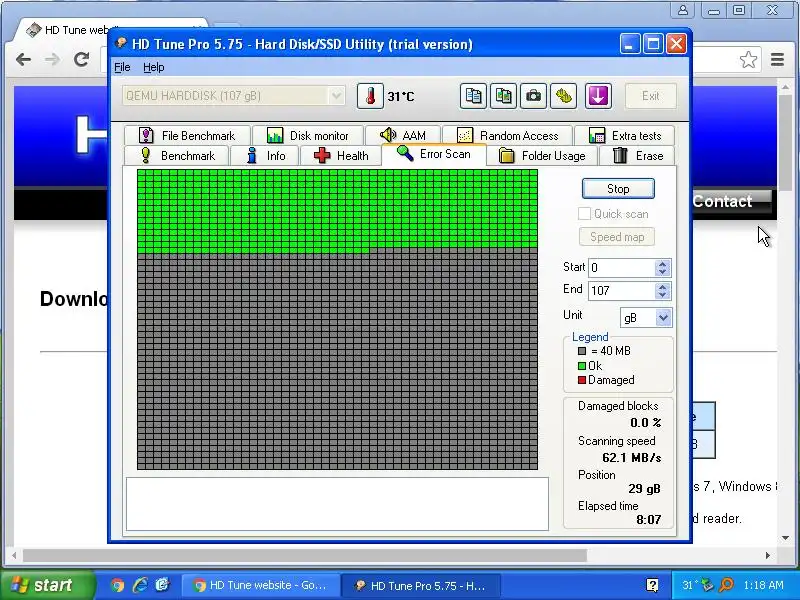Click the copy screenshot to clipboard icon
The height and width of the screenshot is (600, 800).
[x=503, y=96]
